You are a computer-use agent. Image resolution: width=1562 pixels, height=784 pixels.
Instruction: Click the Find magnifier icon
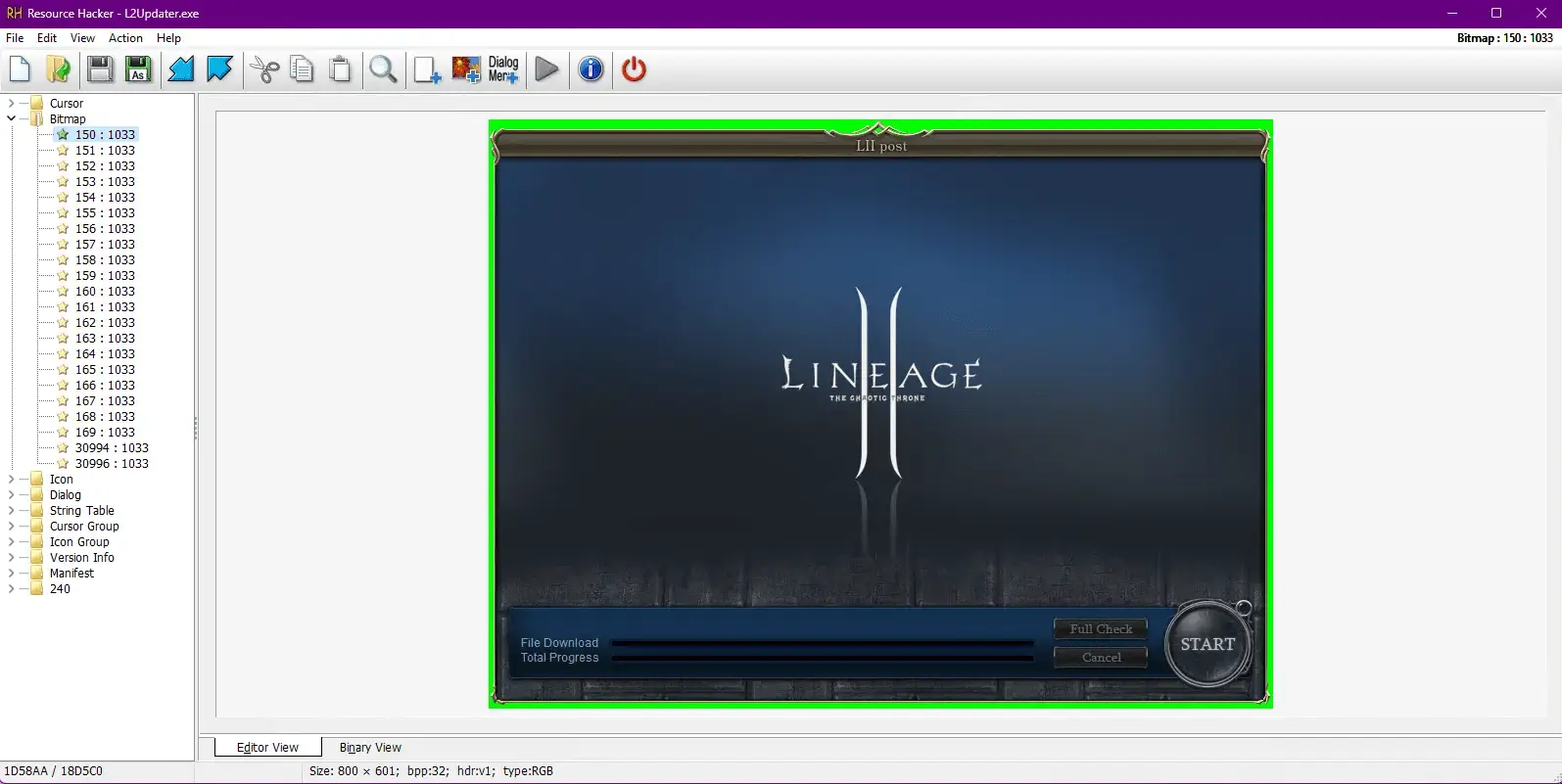(x=384, y=69)
